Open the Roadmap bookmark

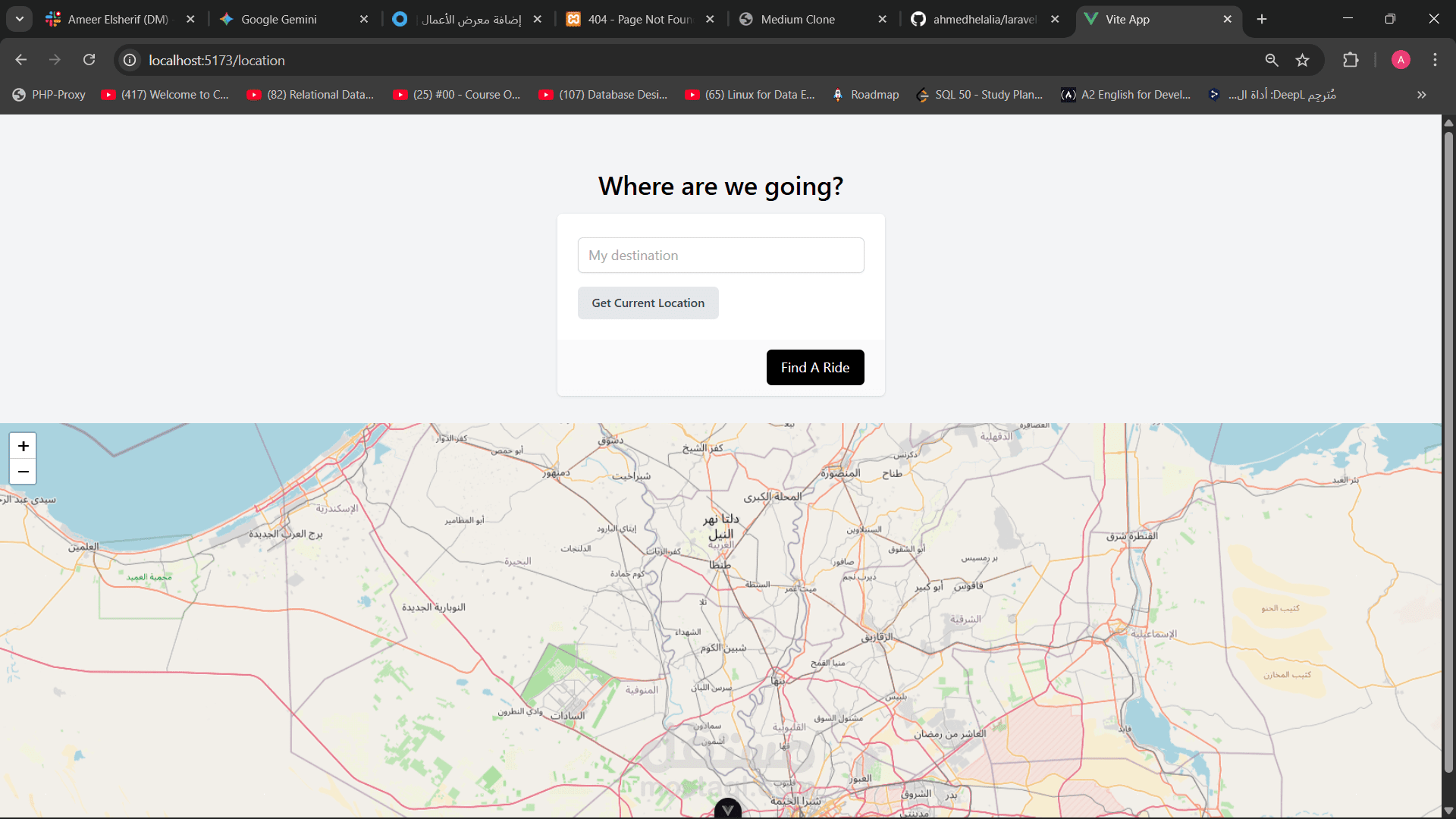point(865,95)
